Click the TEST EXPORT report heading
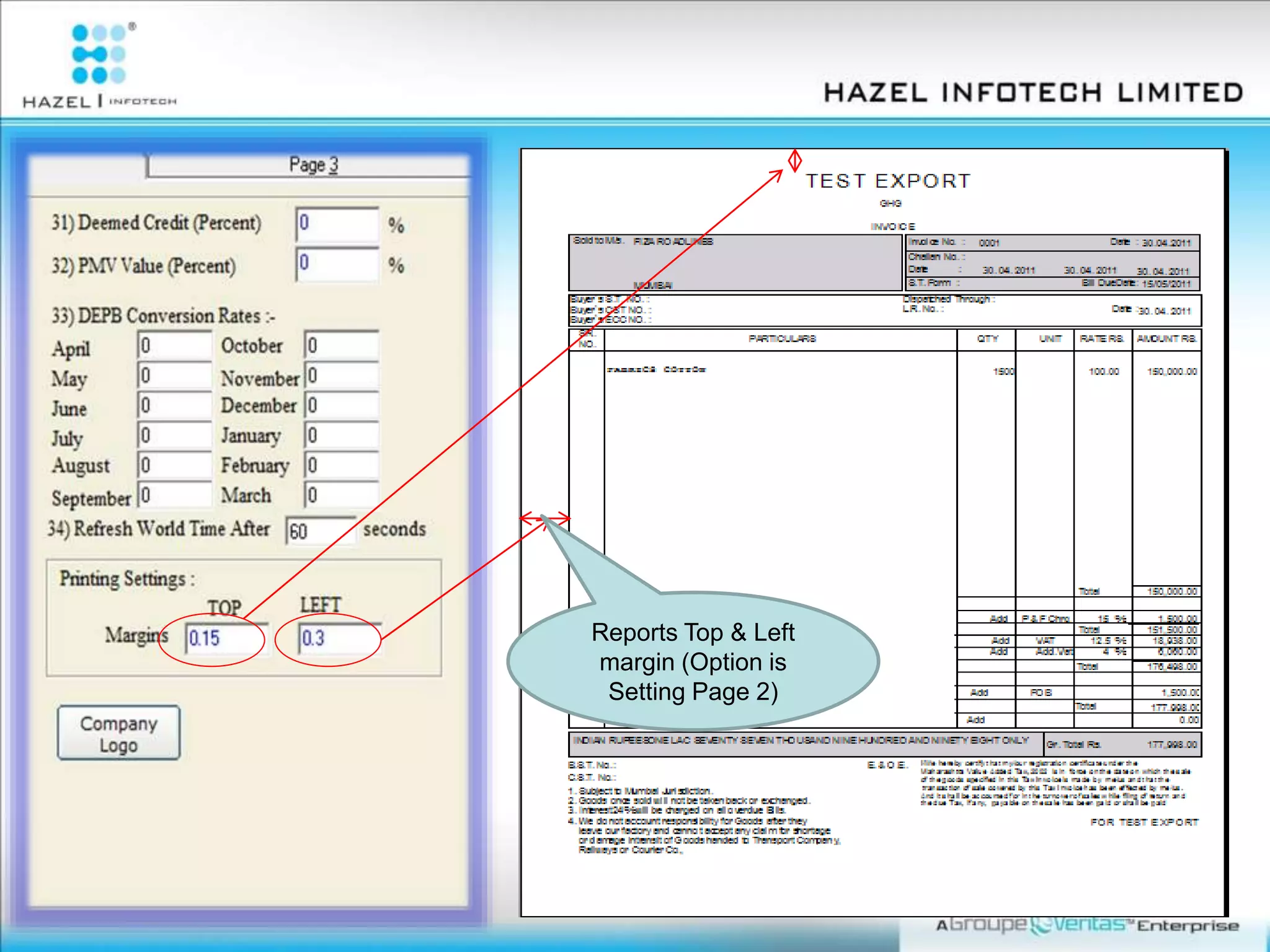Viewport: 1270px width, 952px height. coord(888,181)
